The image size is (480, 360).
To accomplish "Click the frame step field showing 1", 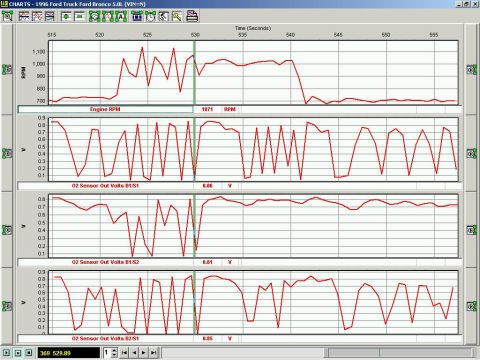I will point(107,352).
